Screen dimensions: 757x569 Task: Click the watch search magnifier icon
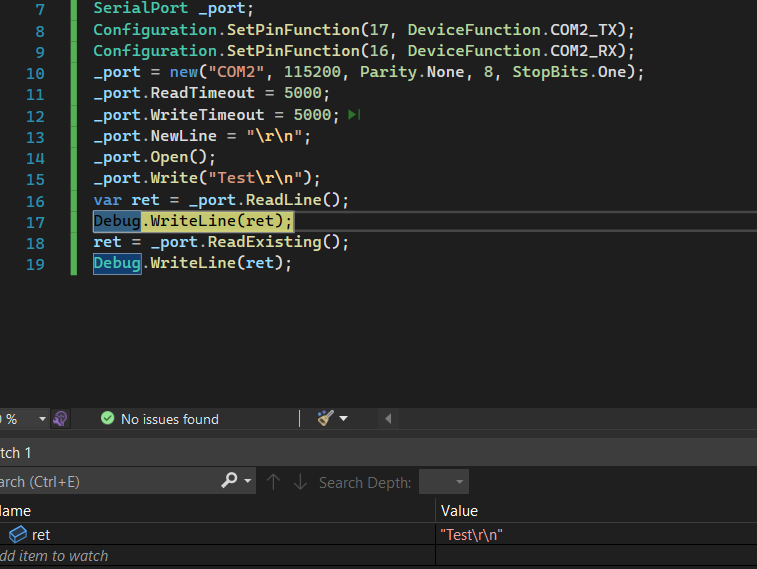[x=229, y=480]
